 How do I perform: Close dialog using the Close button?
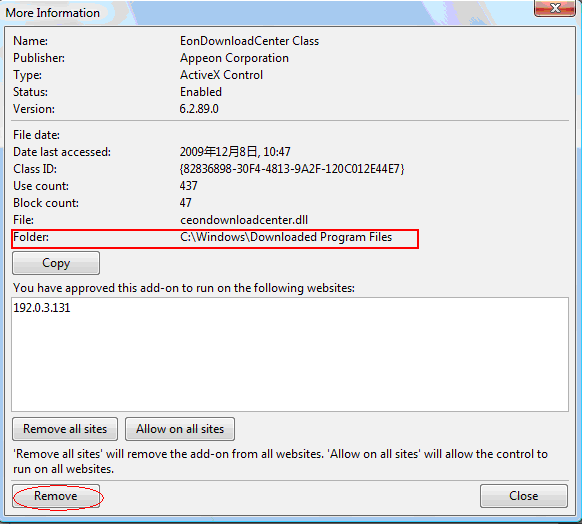click(524, 496)
